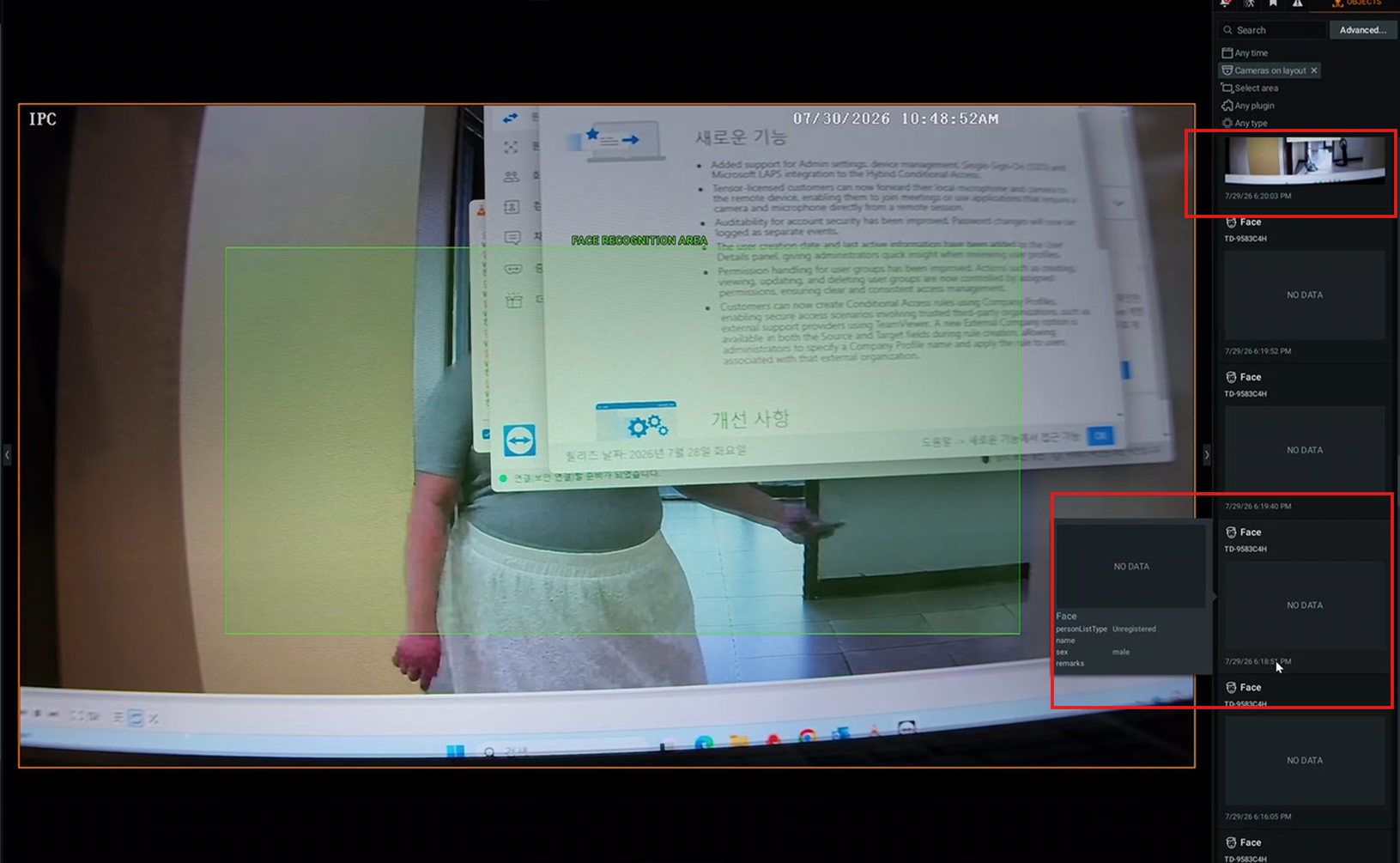Viewport: 1400px width, 863px height.
Task: Select the NO DATA preview dated 6:16:05 PM
Action: pyautogui.click(x=1305, y=762)
